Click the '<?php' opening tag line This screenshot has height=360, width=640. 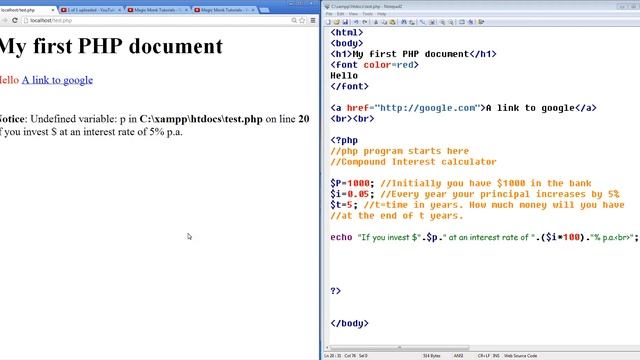click(x=344, y=140)
